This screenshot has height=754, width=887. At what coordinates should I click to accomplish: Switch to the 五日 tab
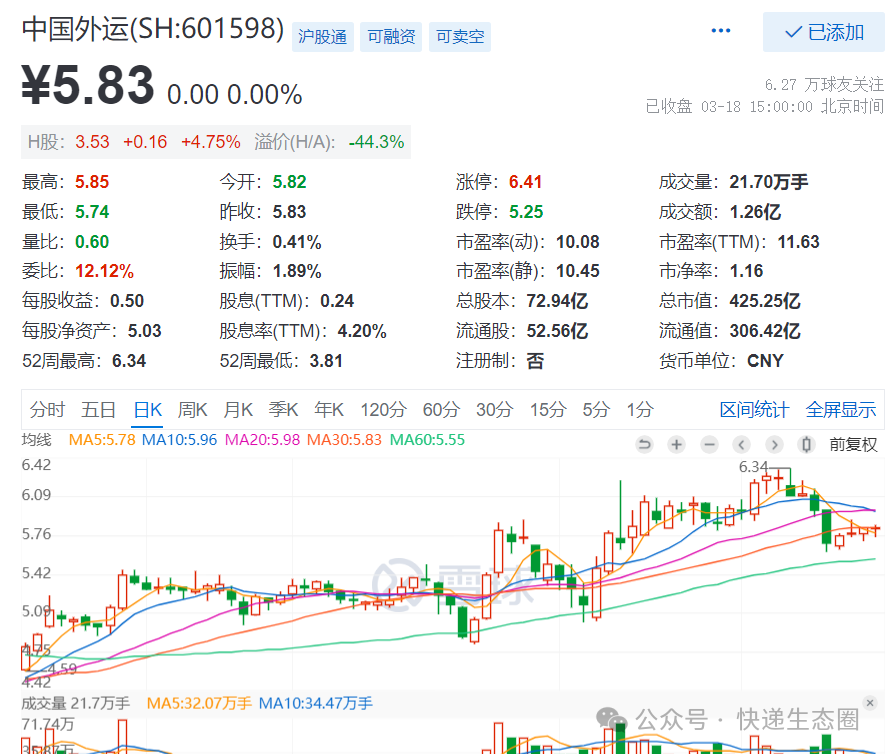98,410
